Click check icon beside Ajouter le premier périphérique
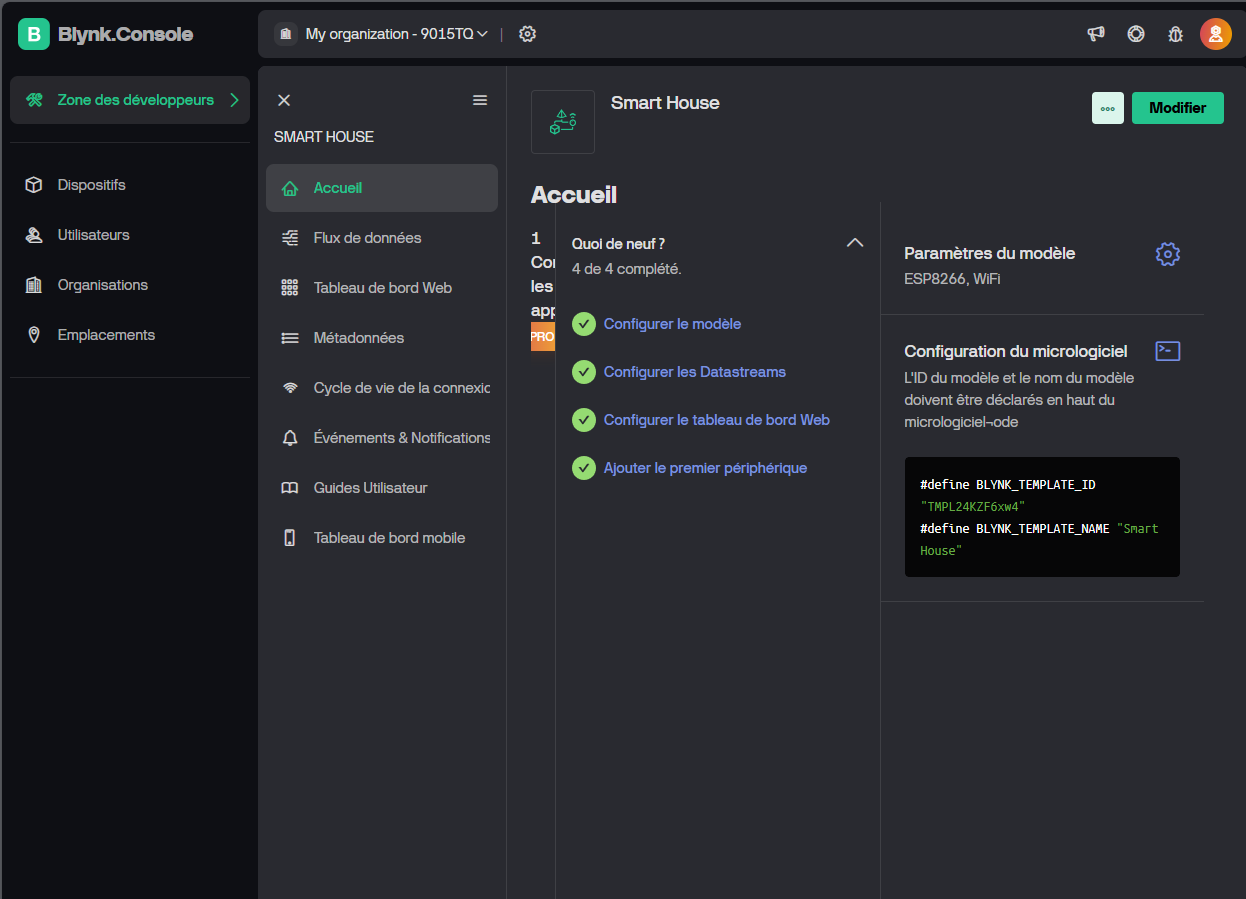 [584, 468]
